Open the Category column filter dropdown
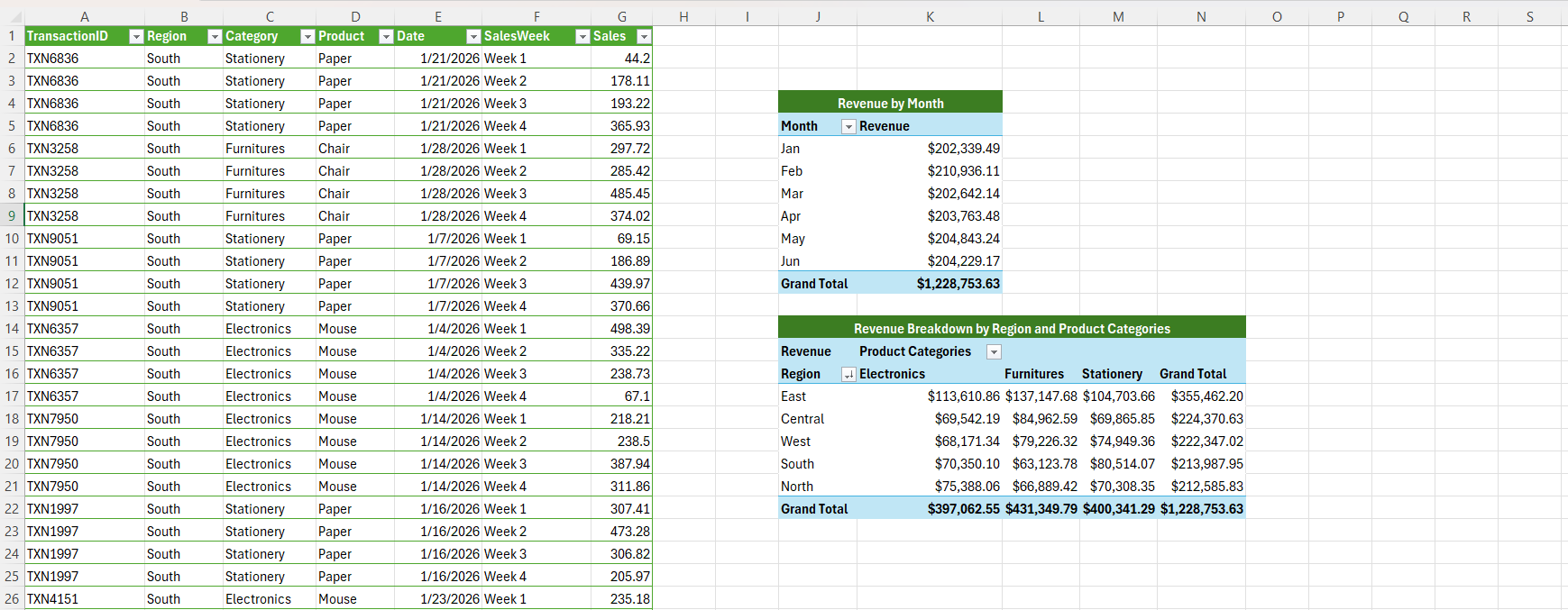 307,37
